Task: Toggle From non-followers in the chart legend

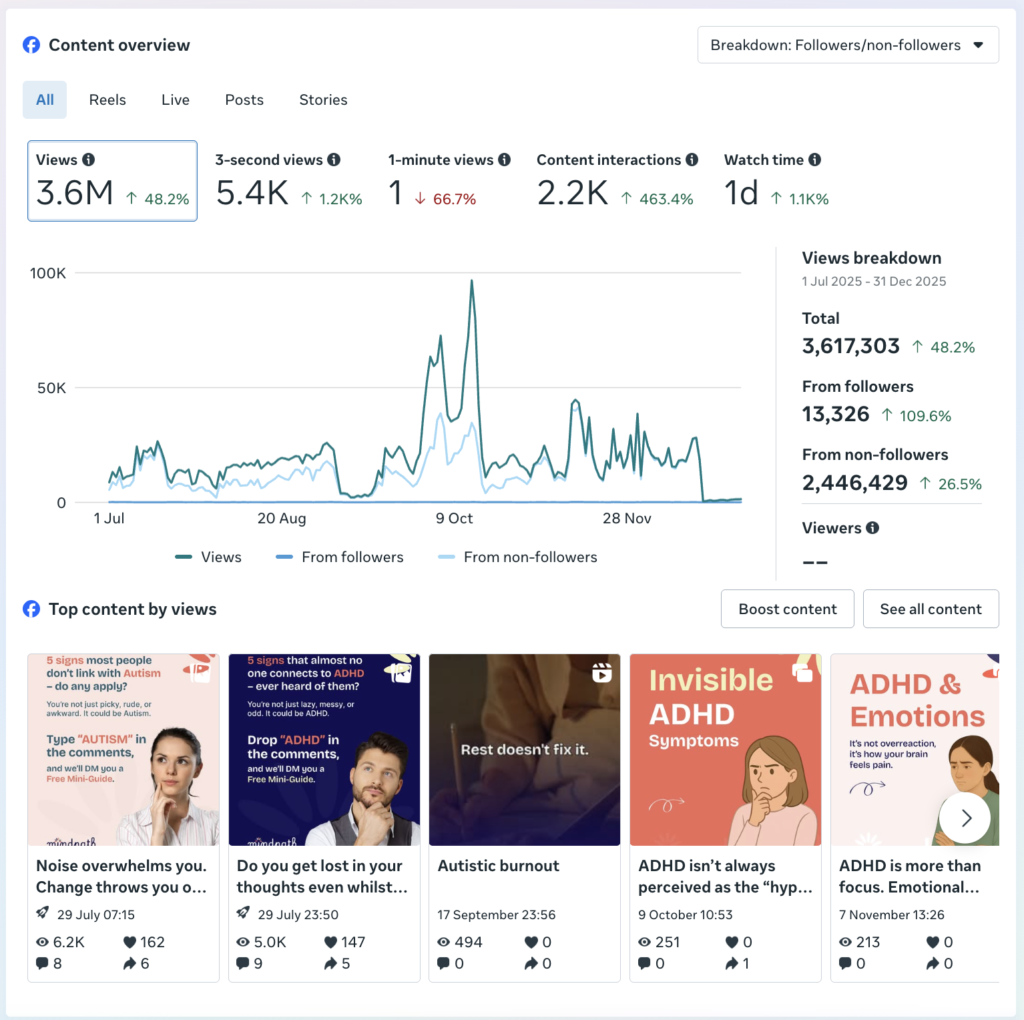Action: click(x=517, y=557)
